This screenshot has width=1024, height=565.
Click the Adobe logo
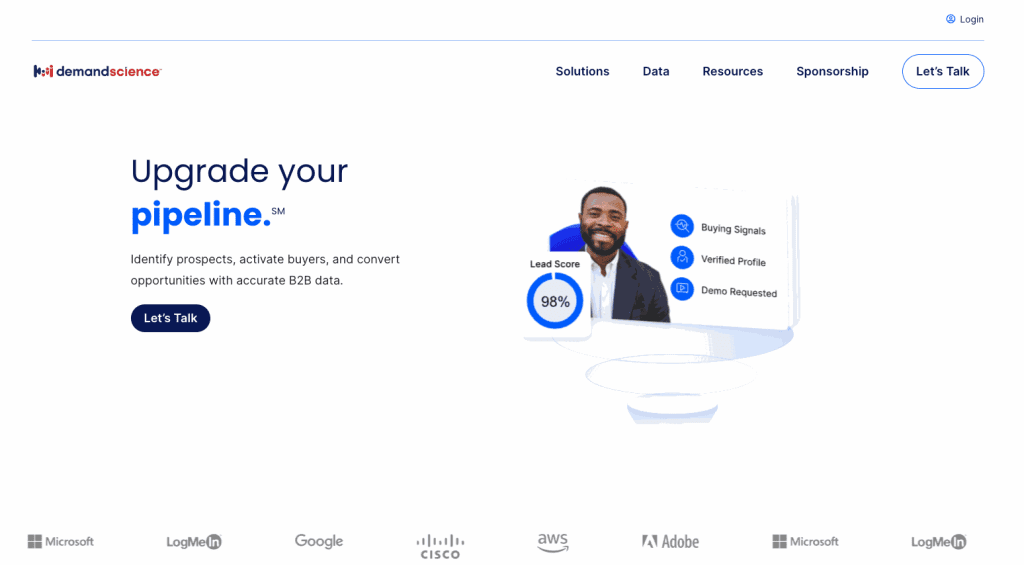(x=670, y=541)
